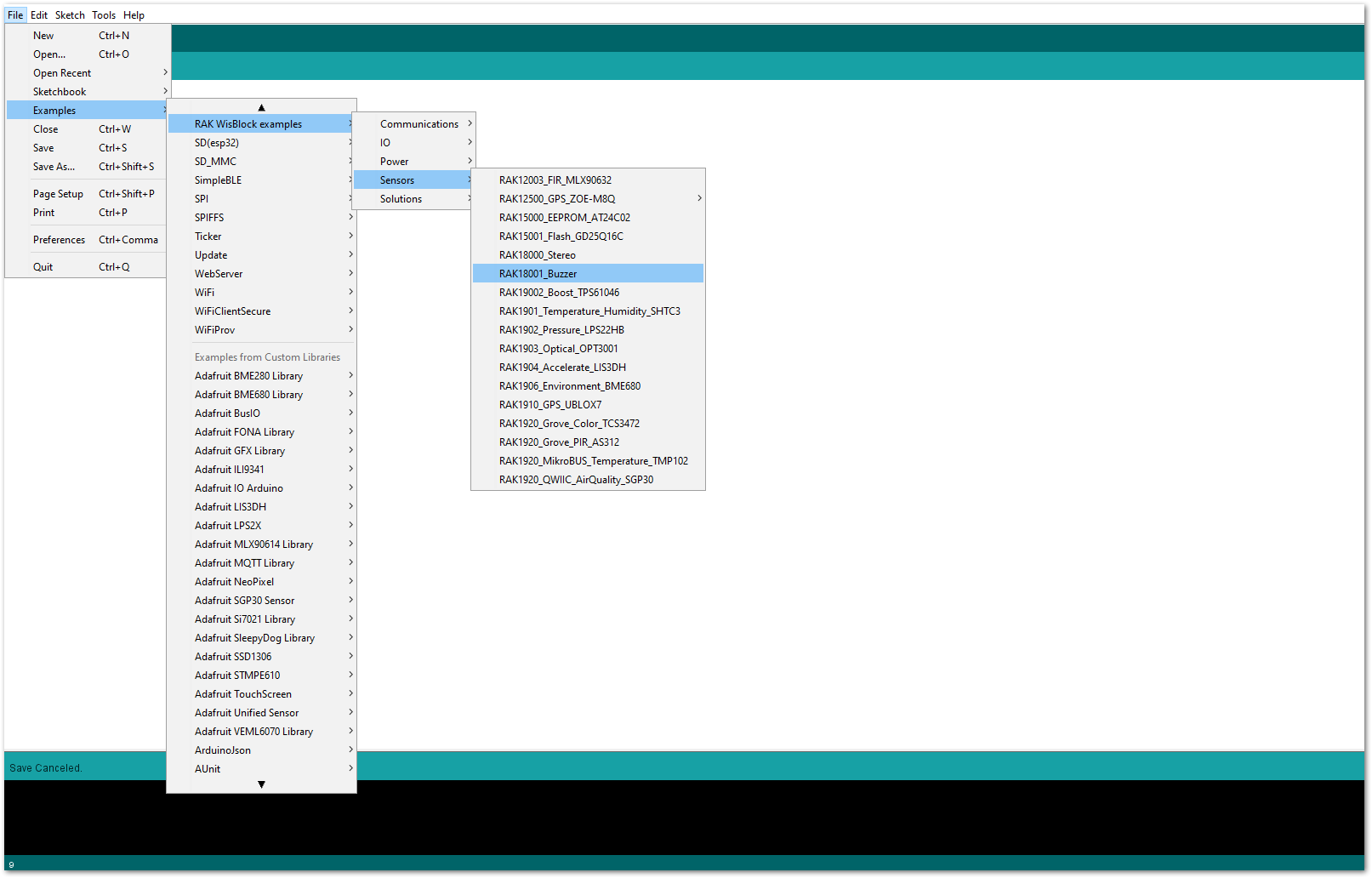The height and width of the screenshot is (878, 1372).
Task: Choose Quit in the File menu
Action: pos(87,267)
